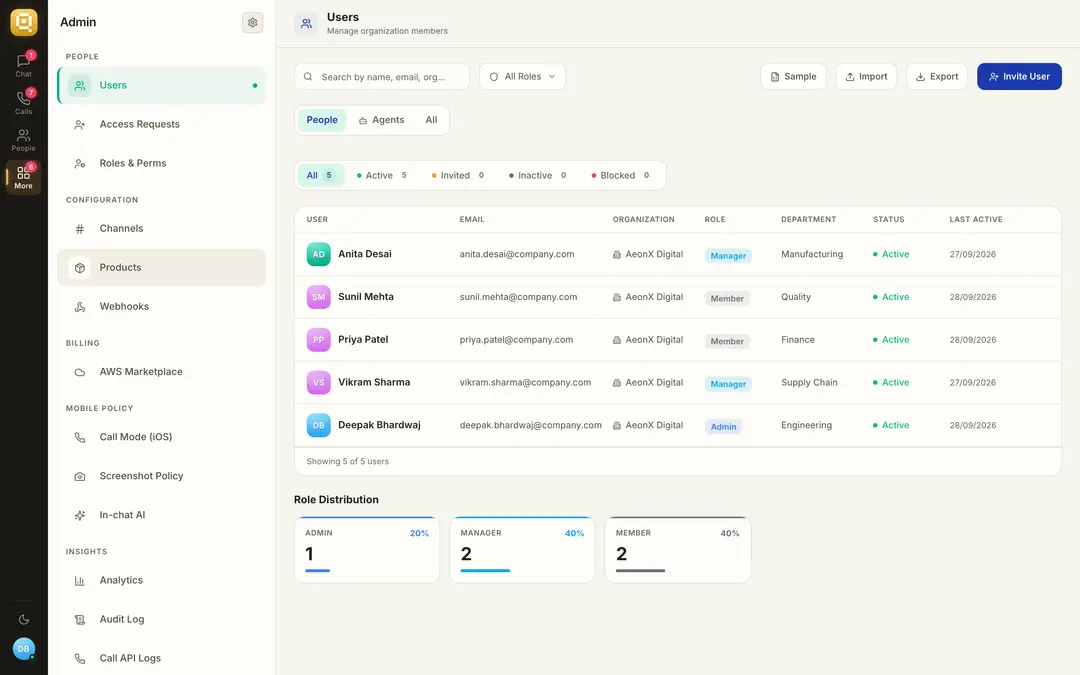Open the Admin role card
This screenshot has height=675, width=1080.
click(x=367, y=550)
